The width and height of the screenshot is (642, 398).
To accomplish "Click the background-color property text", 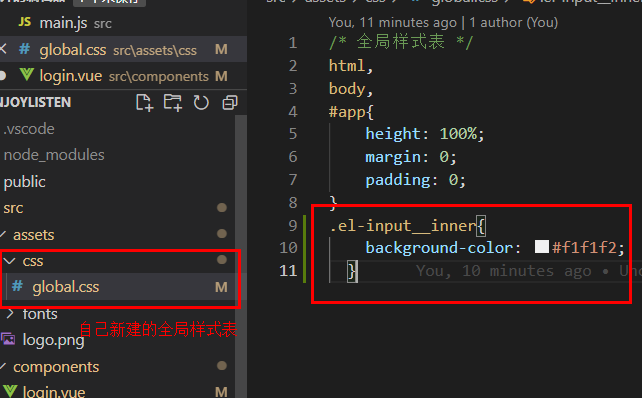I will pos(439,248).
